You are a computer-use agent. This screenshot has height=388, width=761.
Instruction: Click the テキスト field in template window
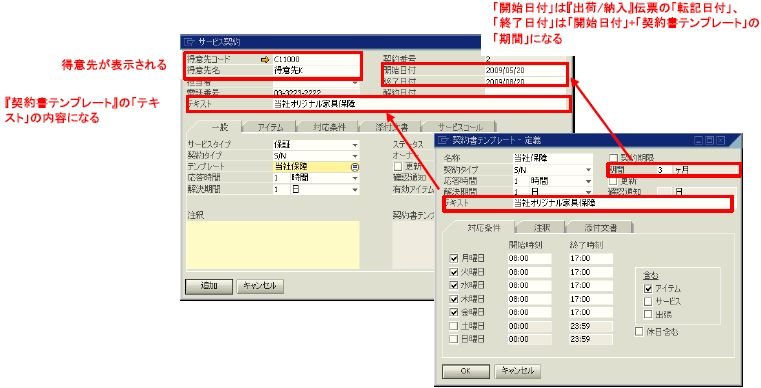tap(621, 203)
